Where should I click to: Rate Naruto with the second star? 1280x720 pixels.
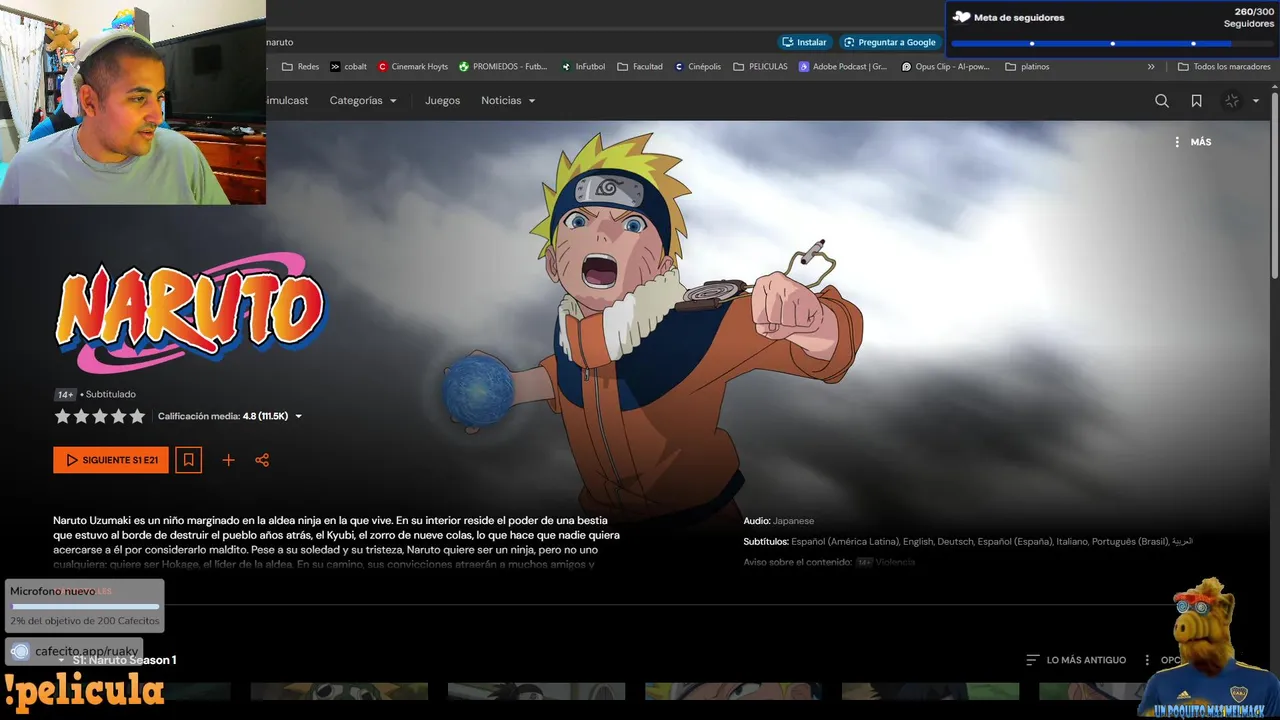tap(81, 416)
